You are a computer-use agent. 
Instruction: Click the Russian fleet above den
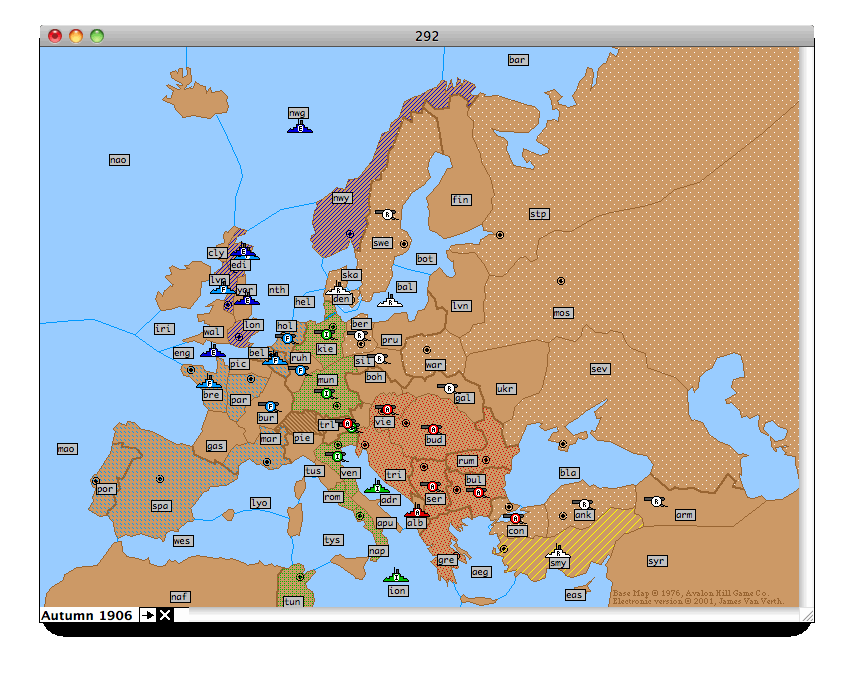pyautogui.click(x=338, y=289)
